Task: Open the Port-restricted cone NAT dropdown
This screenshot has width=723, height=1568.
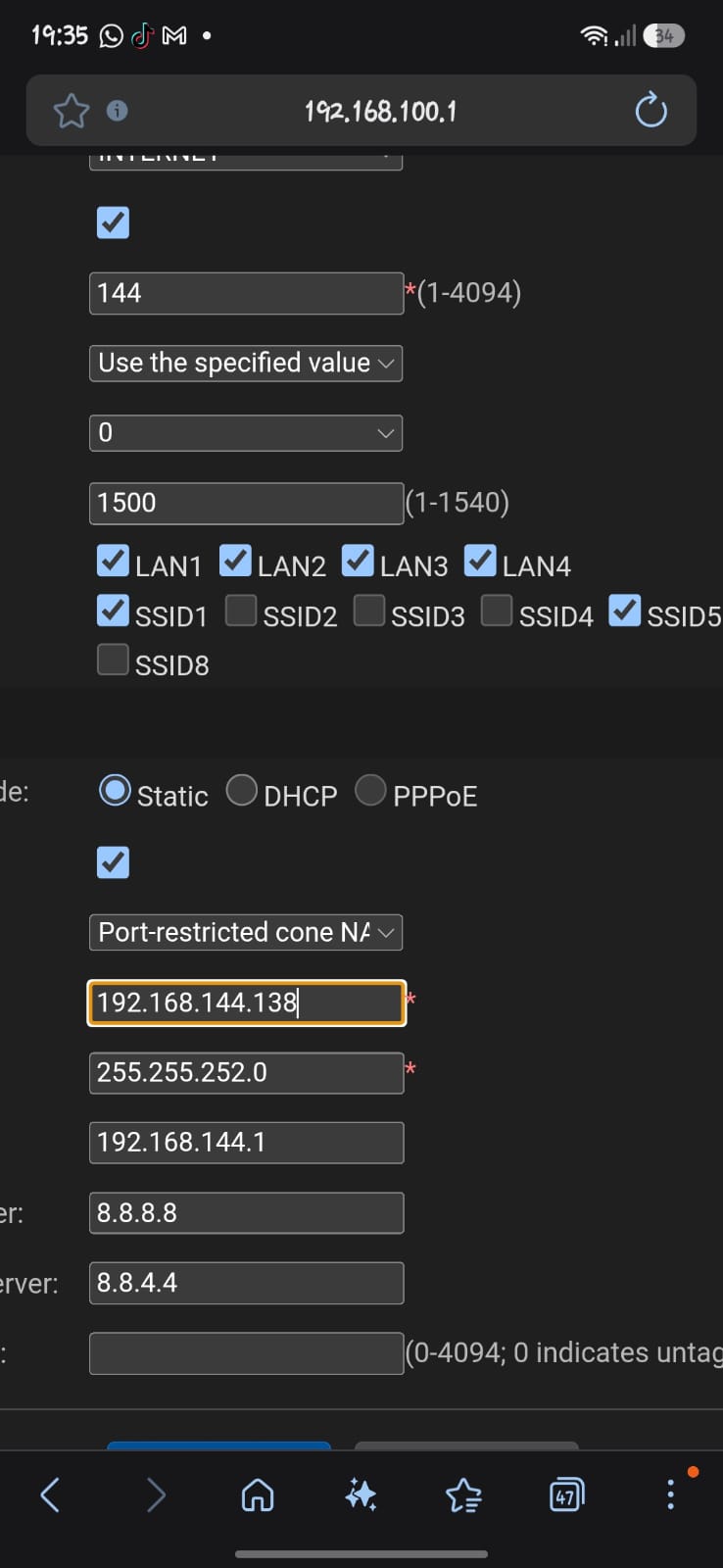Action: (246, 932)
